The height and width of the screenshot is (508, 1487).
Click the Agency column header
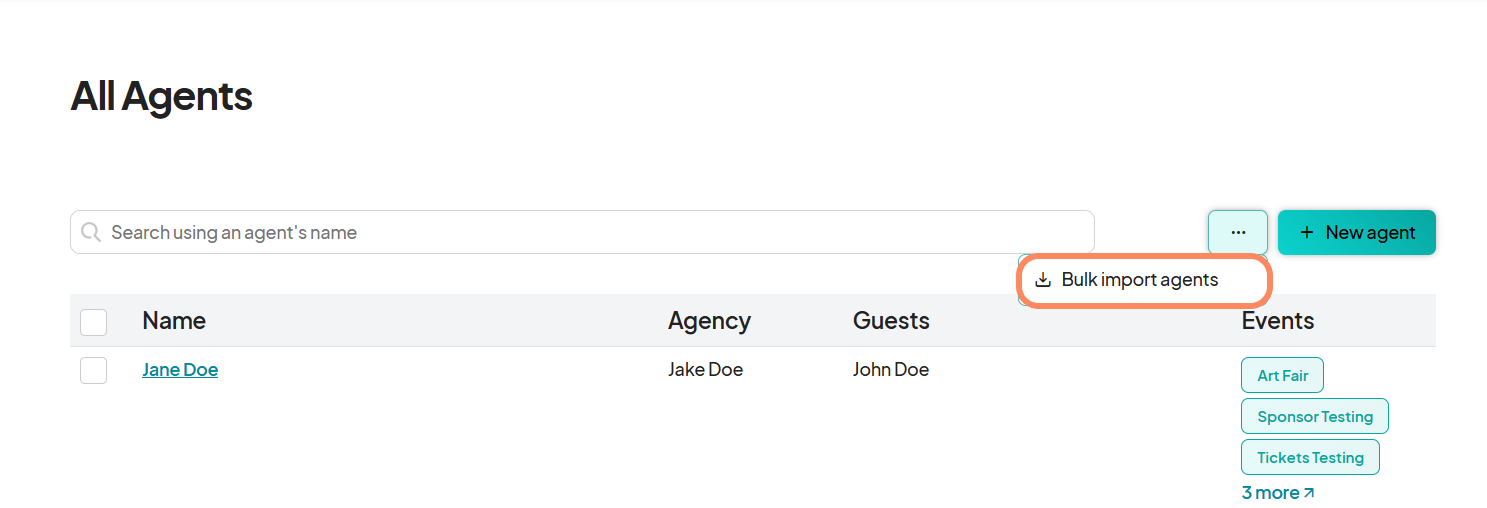709,321
